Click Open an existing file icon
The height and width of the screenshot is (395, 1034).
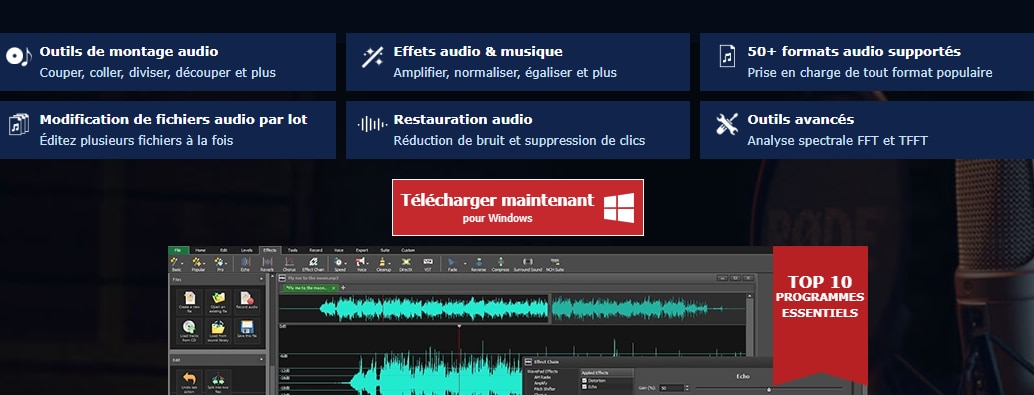pyautogui.click(x=218, y=298)
